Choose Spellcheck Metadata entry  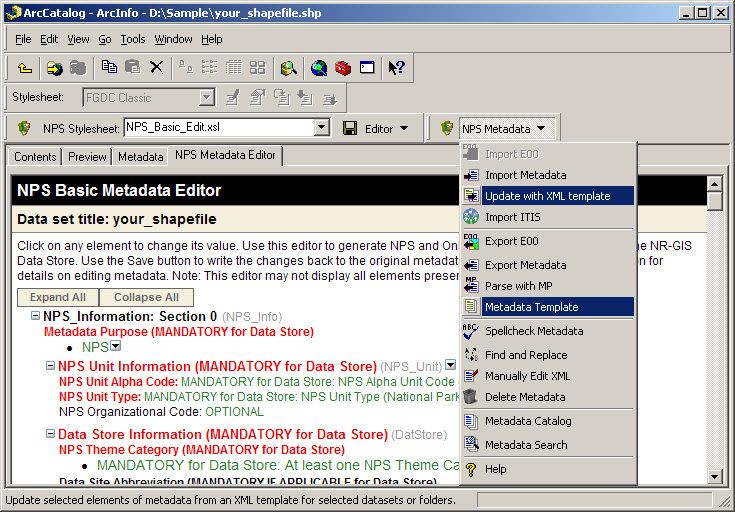point(548,331)
